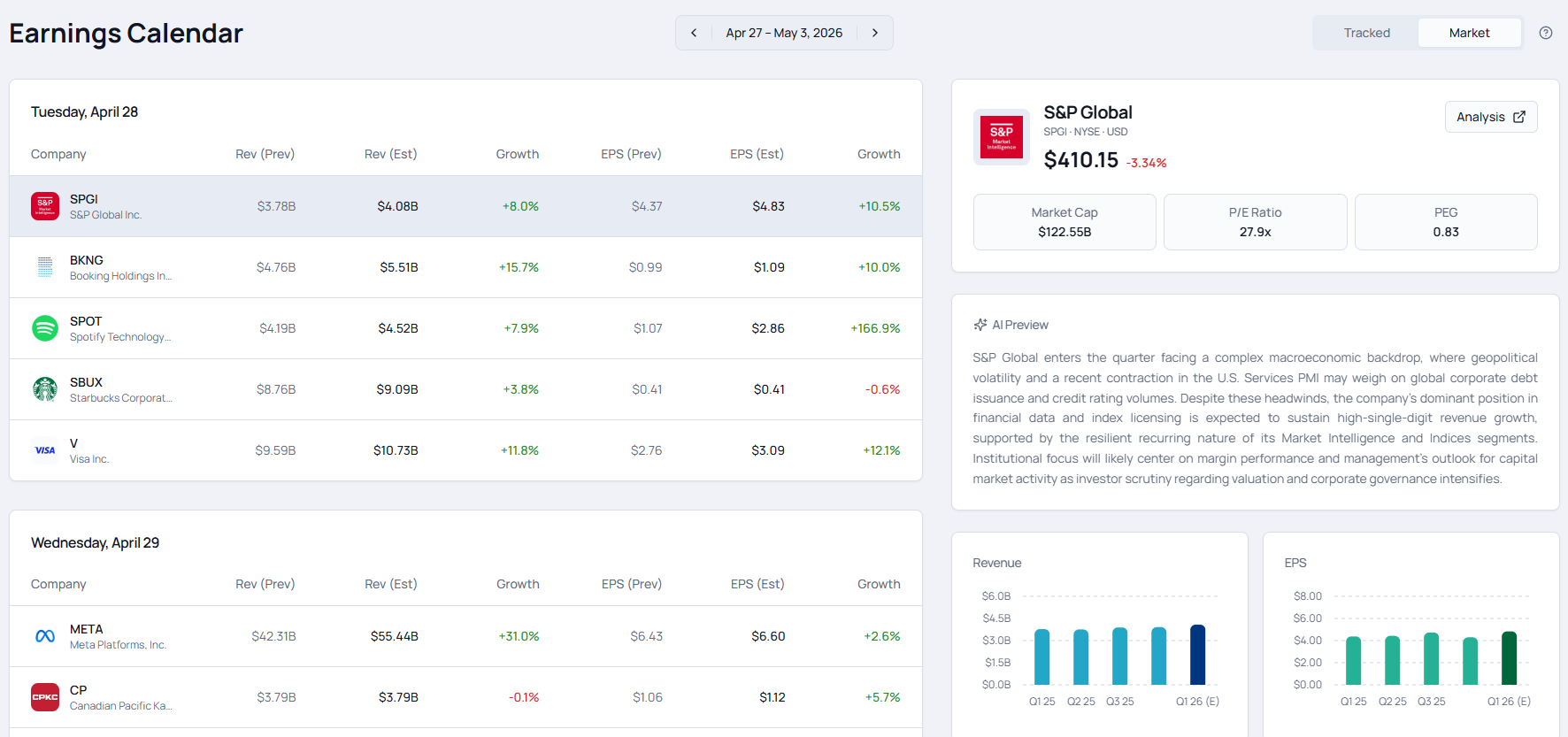
Task: Select the Canadian Pacific CP row
Action: (x=465, y=697)
